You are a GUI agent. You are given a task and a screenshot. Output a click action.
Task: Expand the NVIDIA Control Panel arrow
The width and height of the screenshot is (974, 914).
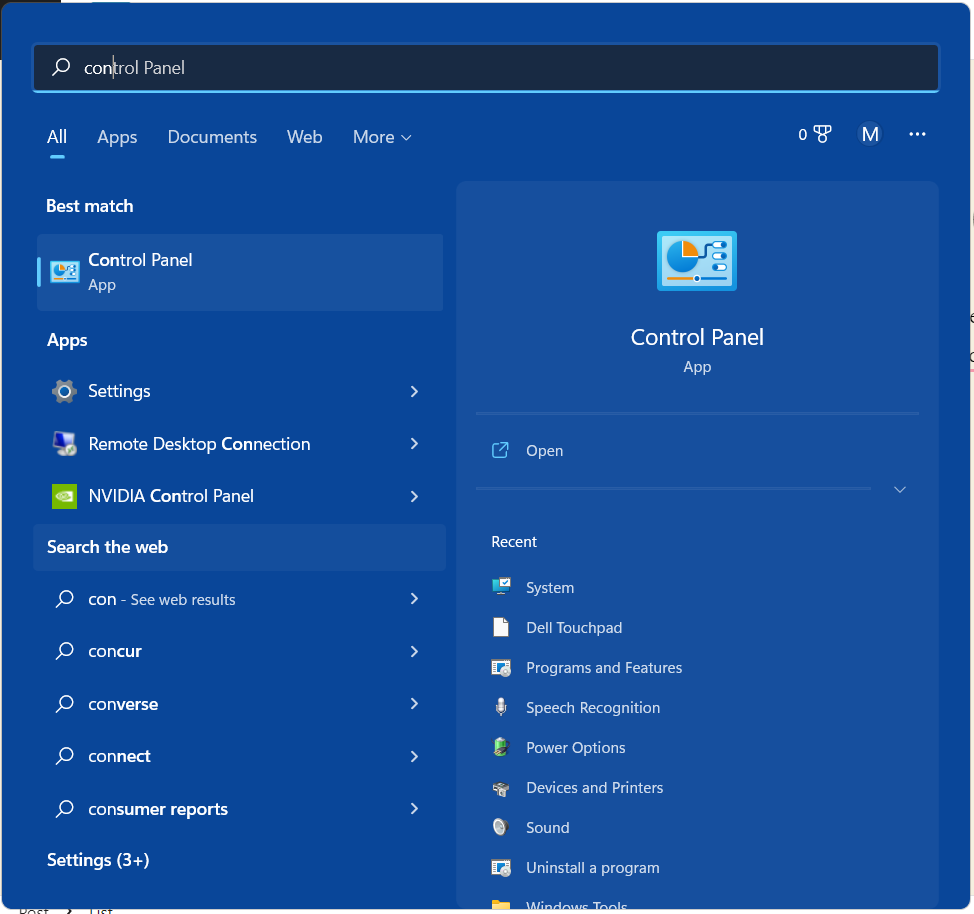click(414, 496)
